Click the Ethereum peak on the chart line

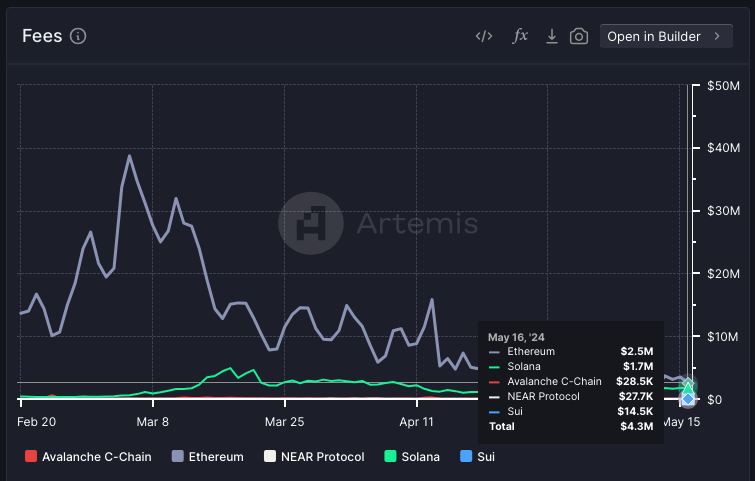(129, 156)
